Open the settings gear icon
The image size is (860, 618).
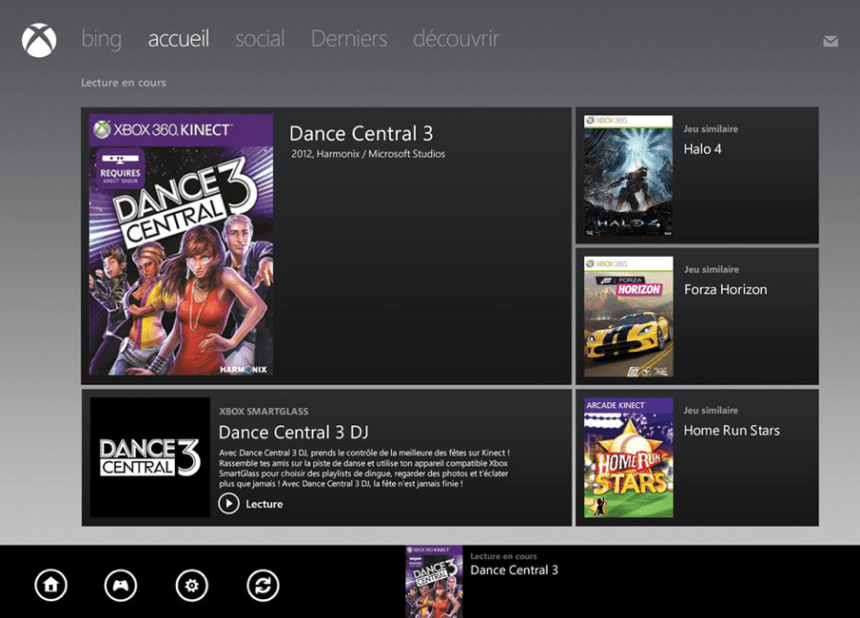(x=191, y=585)
